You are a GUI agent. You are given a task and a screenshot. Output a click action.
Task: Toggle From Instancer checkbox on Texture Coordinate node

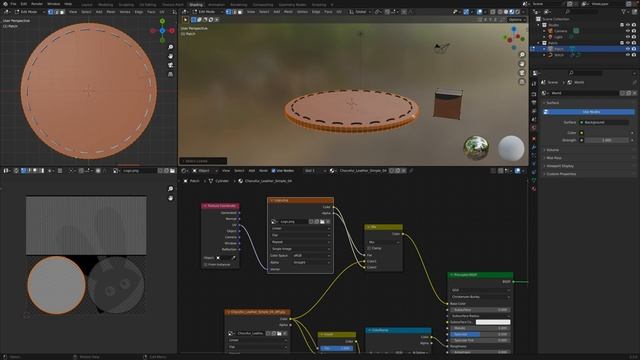[x=205, y=264]
